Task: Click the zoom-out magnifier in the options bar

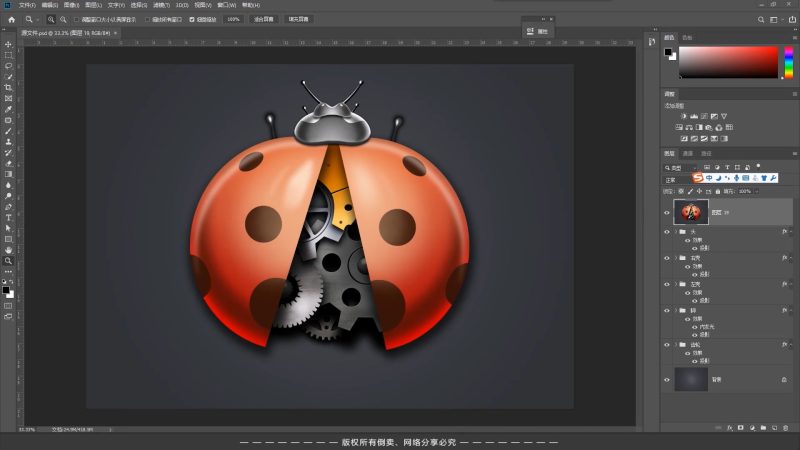Action: click(64, 19)
